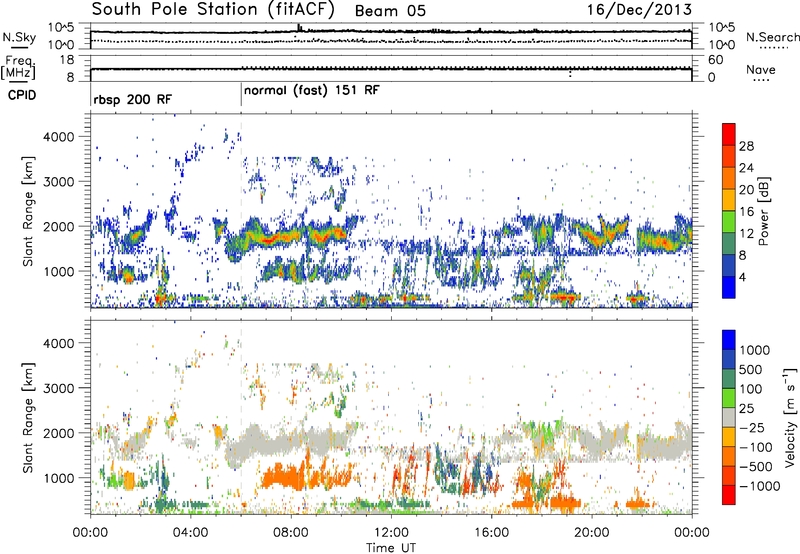Click the 'CPID' row label

pyautogui.click(x=22, y=95)
